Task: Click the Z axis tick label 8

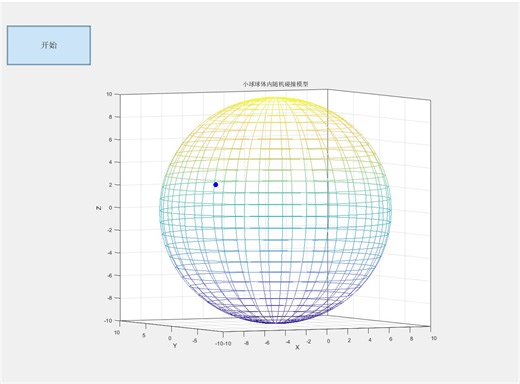Action: (110, 117)
